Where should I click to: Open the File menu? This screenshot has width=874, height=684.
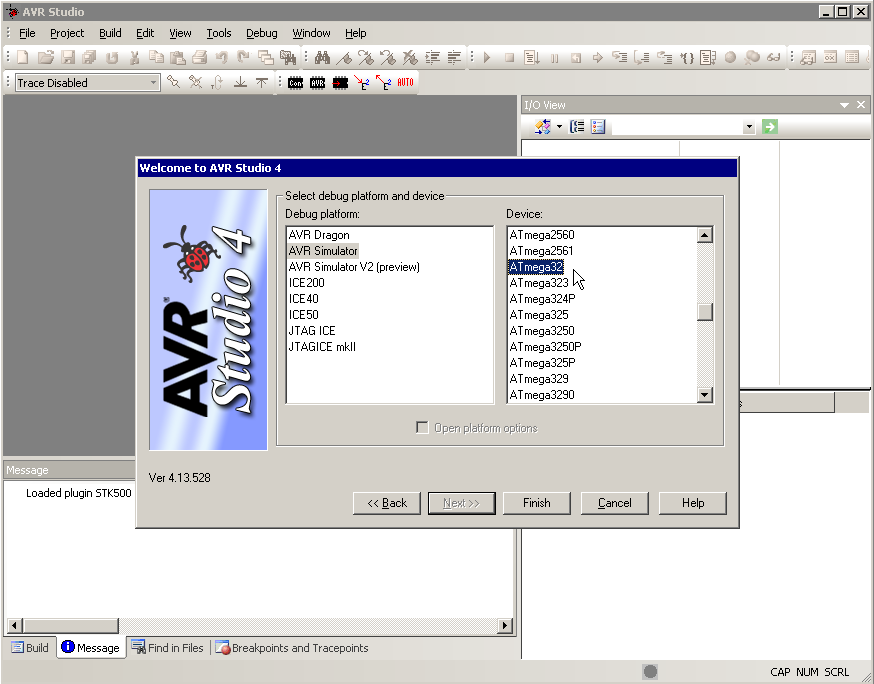[27, 33]
